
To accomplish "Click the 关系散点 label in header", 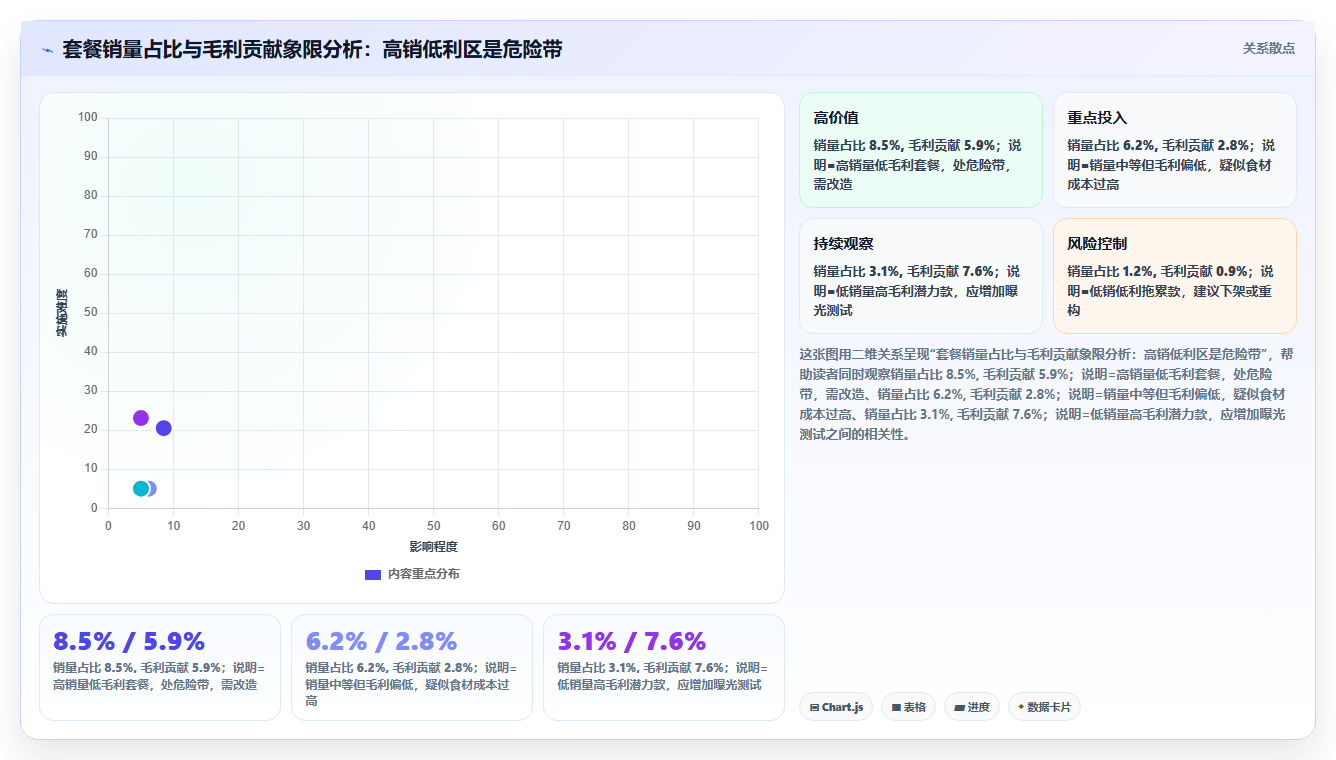I will [1268, 48].
